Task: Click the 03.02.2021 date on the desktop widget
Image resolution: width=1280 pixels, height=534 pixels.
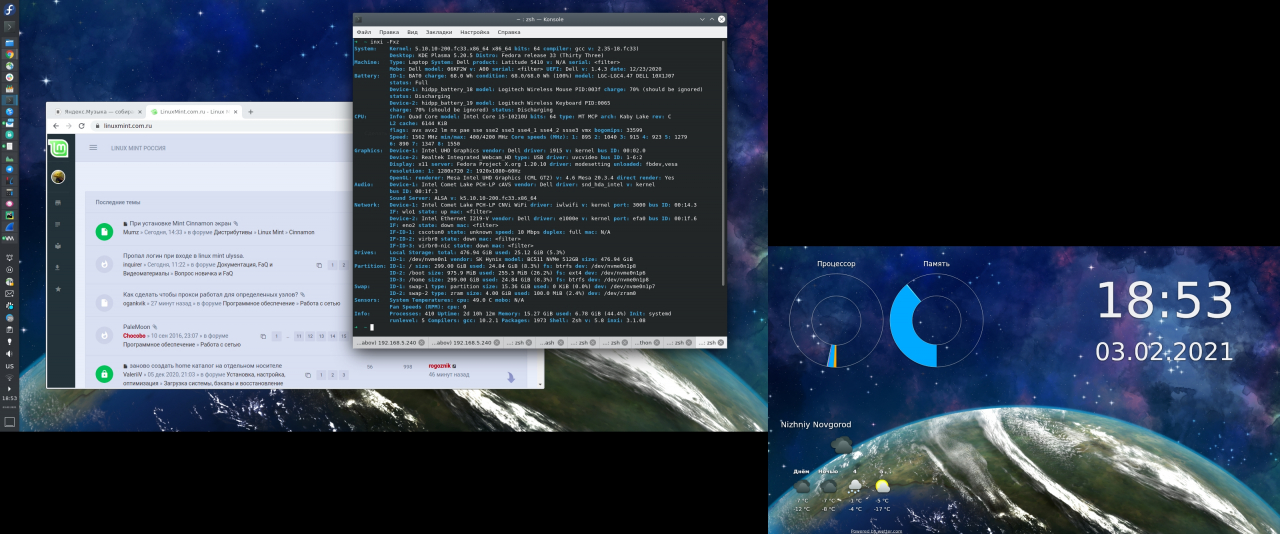Action: (x=1165, y=352)
